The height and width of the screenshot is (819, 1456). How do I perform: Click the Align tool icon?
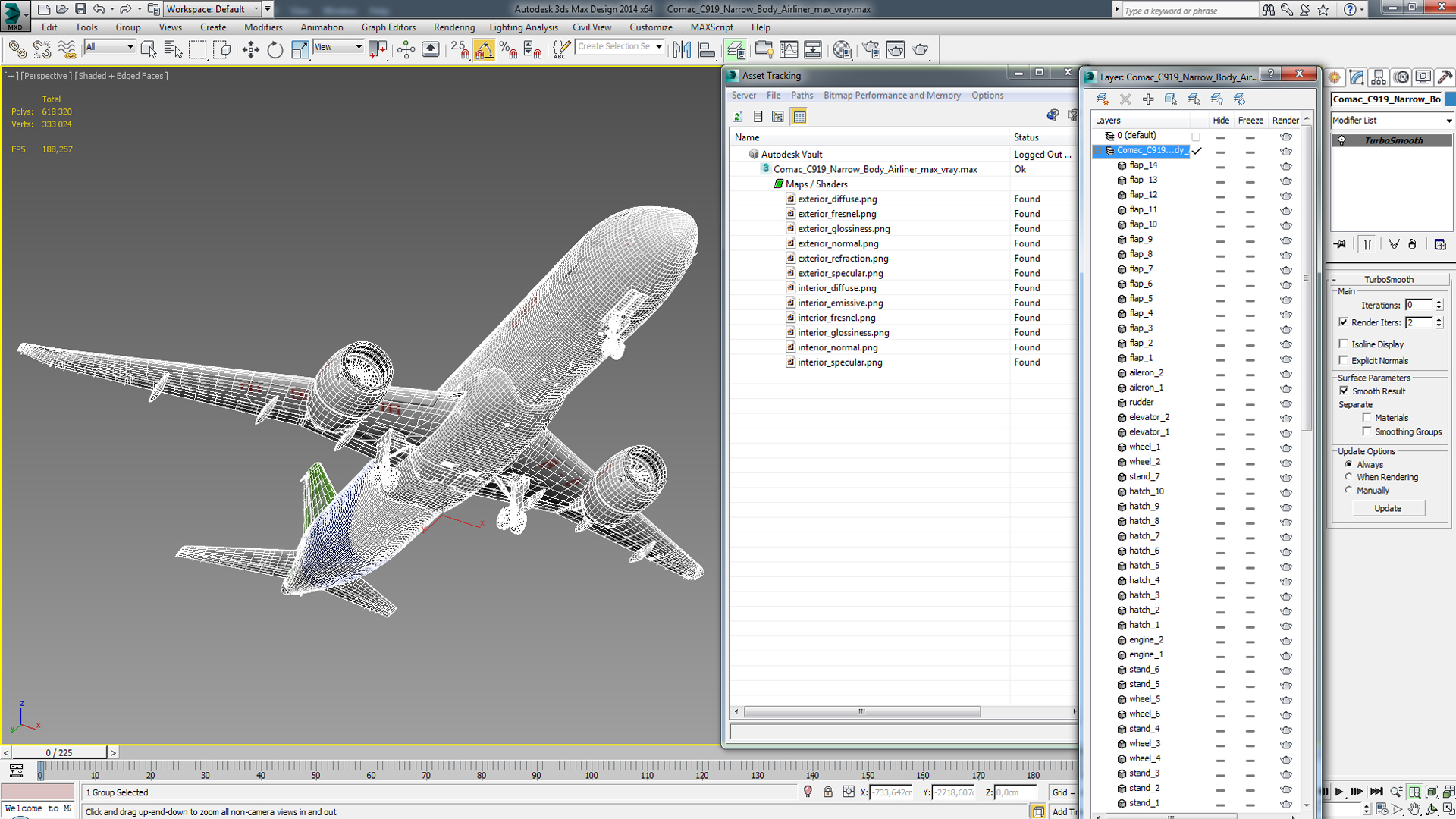(706, 50)
